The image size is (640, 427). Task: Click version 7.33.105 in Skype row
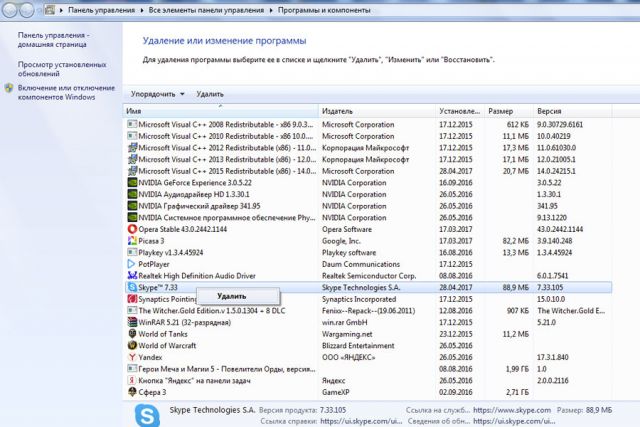coord(550,287)
